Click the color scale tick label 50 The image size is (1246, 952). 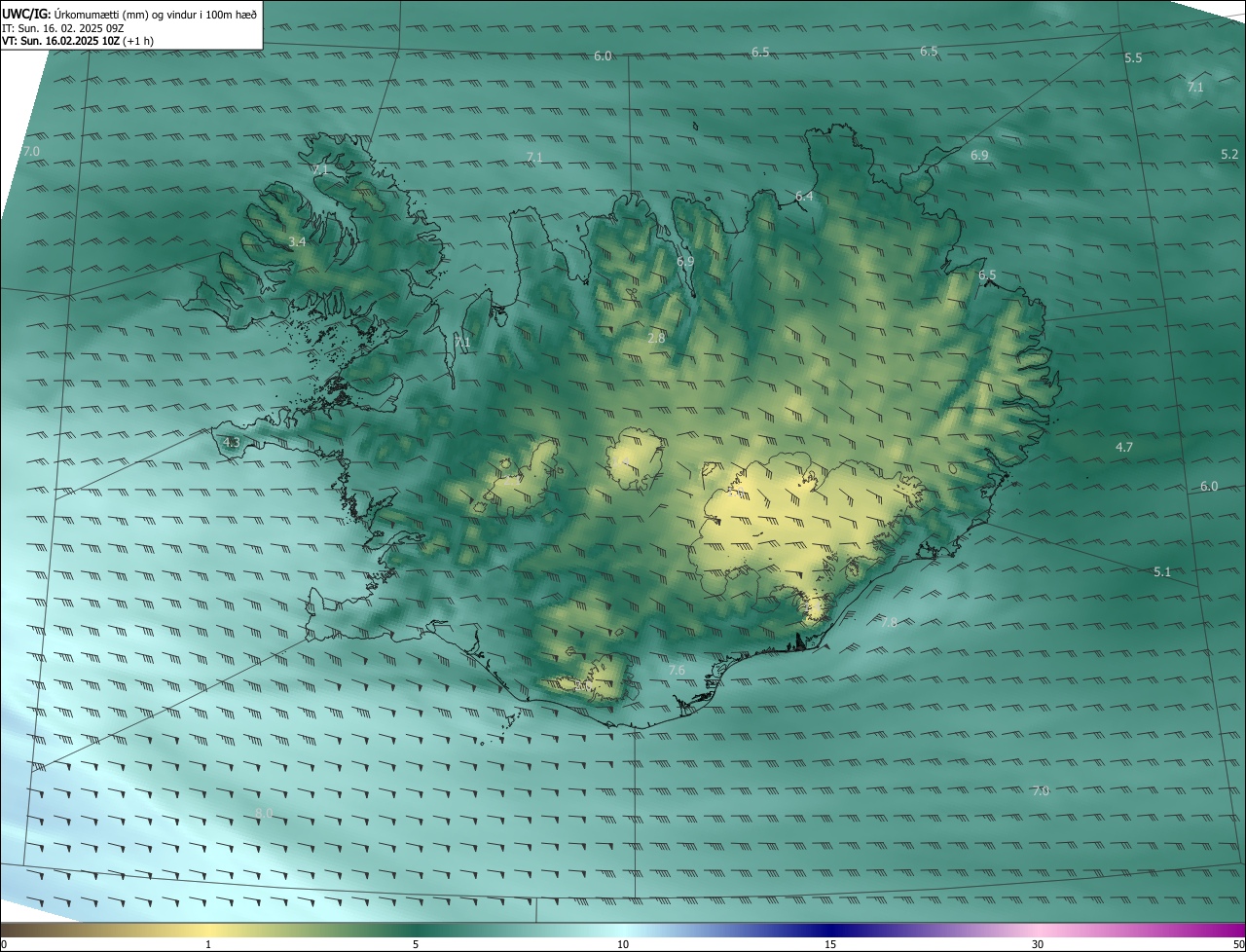tap(1238, 944)
